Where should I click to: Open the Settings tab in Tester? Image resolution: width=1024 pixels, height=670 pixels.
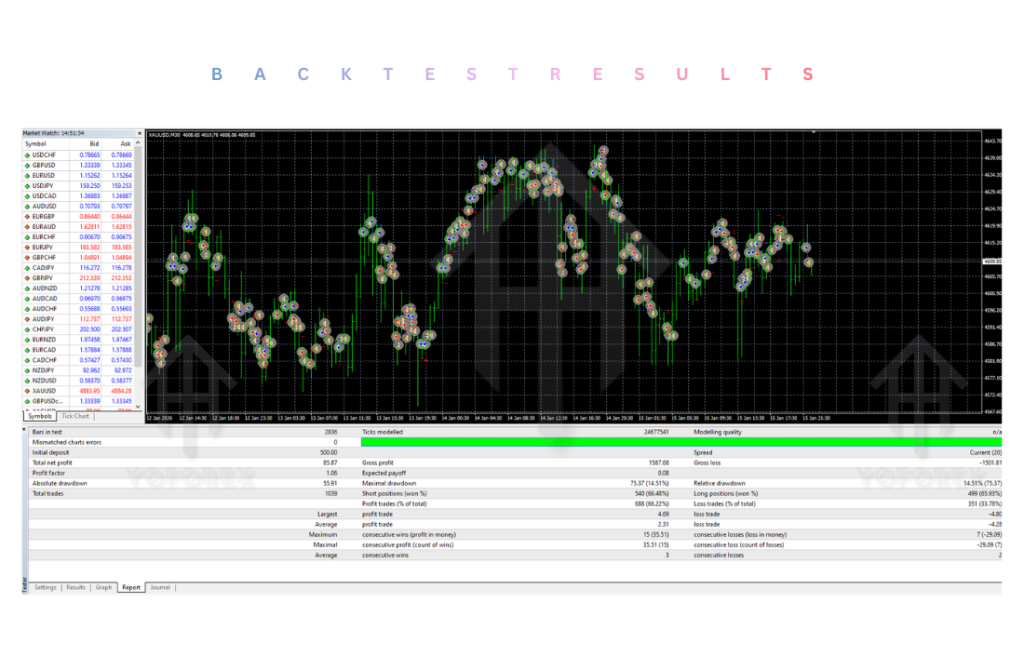pos(45,587)
